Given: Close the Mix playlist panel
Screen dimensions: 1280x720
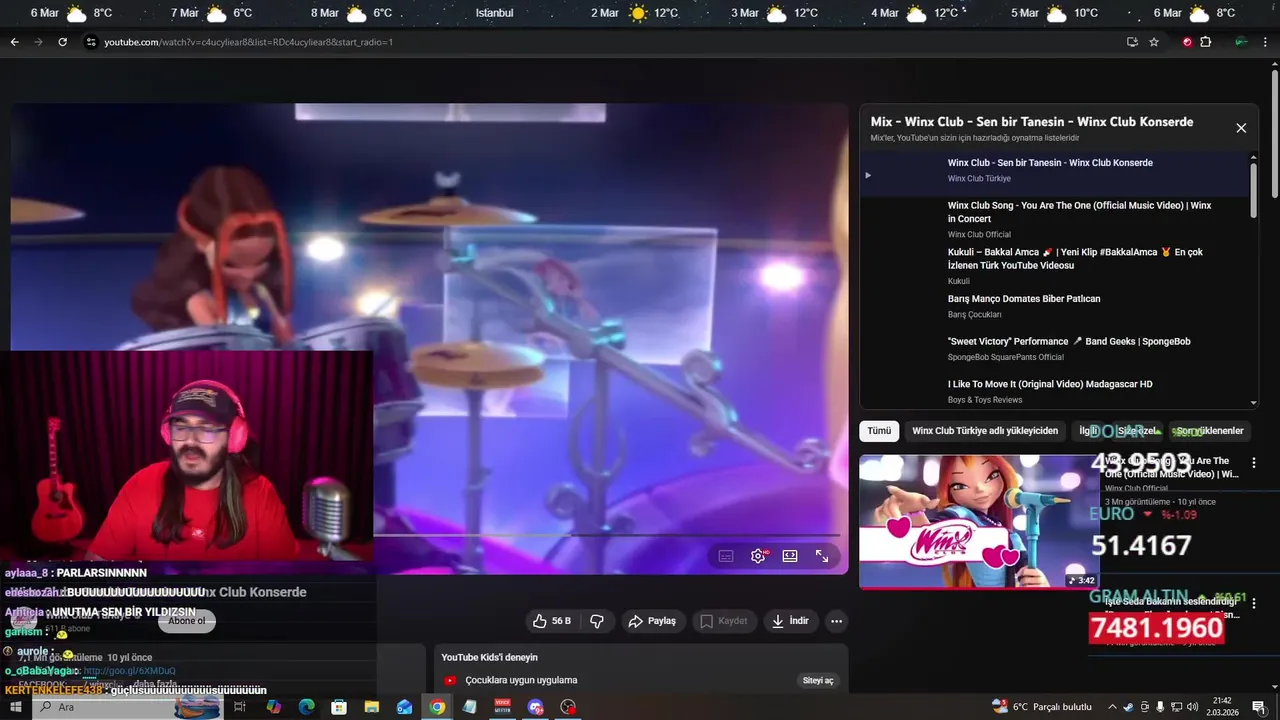Looking at the screenshot, I should coord(1241,128).
